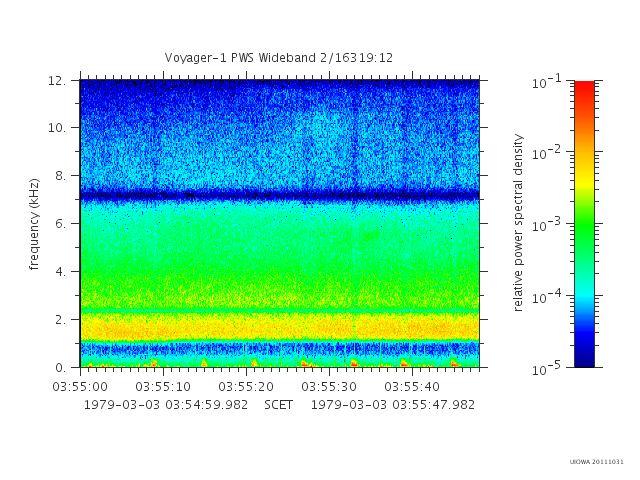Screen dimensions: 640x480
Task: Click the 'frequency (kHz)' axis label
Action: coord(34,224)
